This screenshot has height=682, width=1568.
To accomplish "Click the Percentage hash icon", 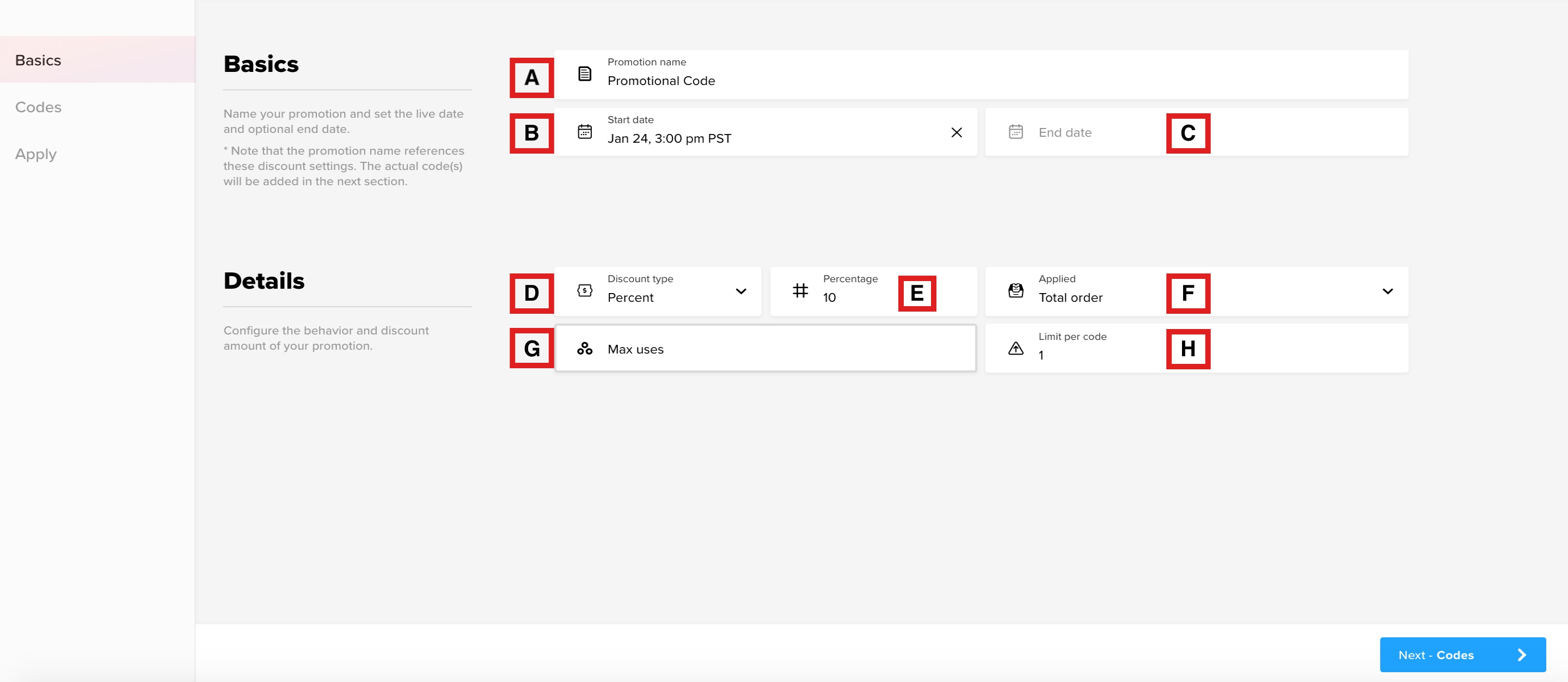I will (x=800, y=290).
